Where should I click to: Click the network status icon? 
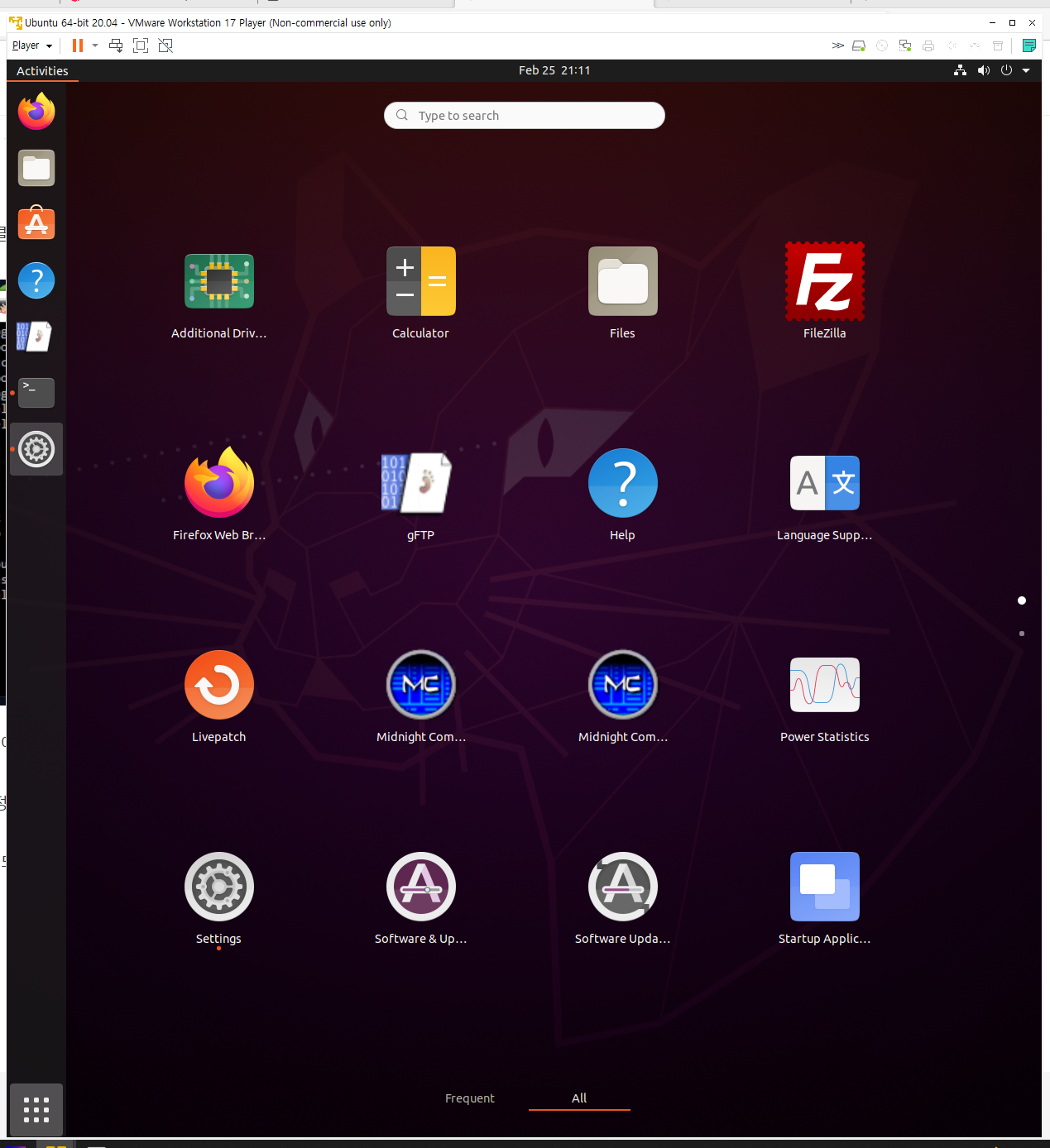tap(960, 70)
